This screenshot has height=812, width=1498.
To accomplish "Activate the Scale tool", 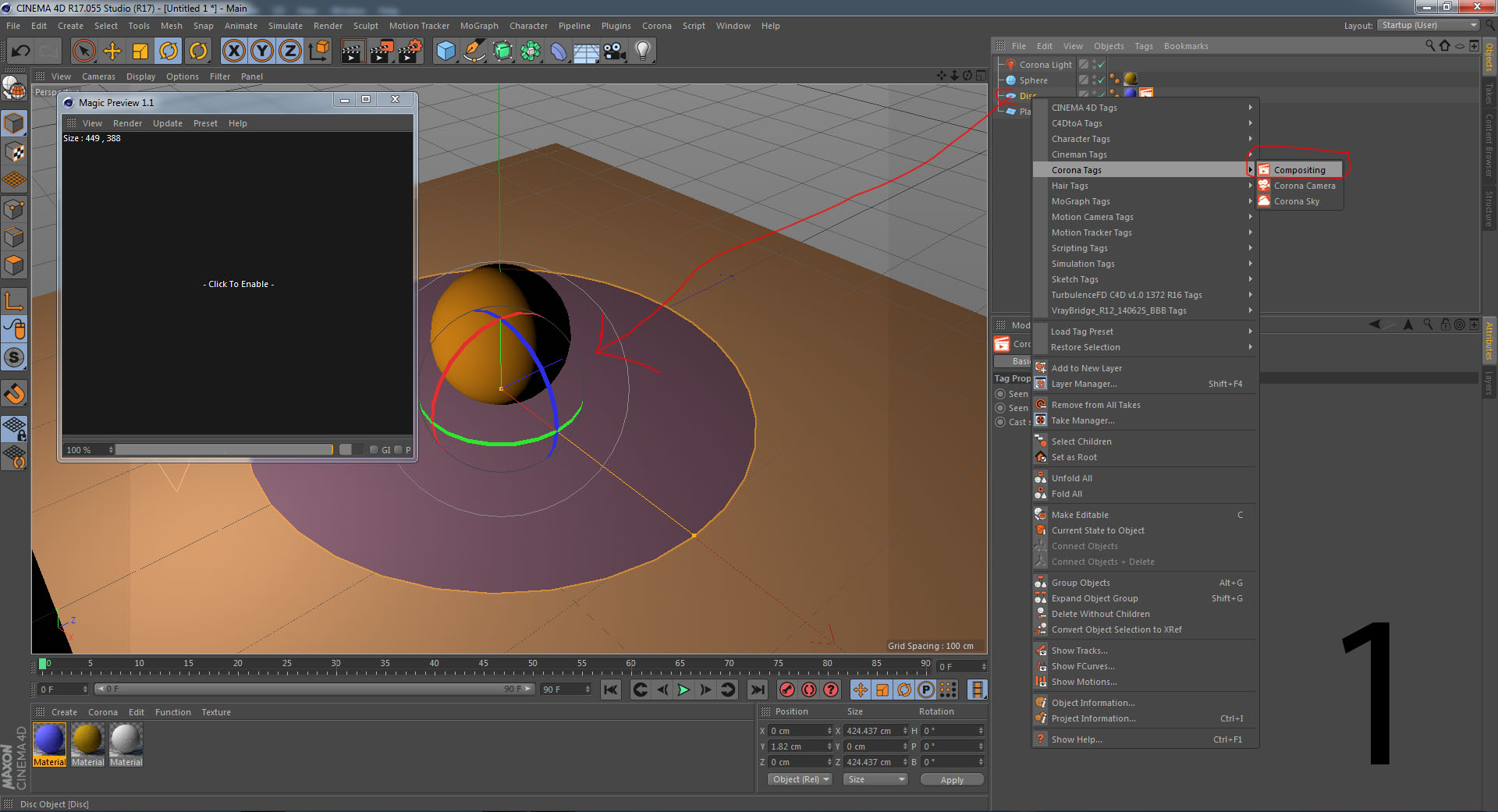I will 140,51.
